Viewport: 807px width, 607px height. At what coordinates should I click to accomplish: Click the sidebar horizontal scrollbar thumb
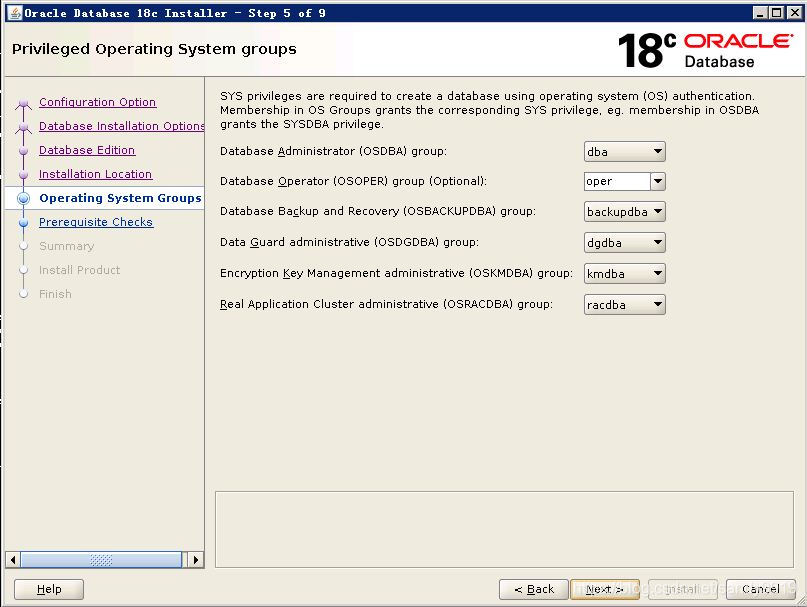pos(101,560)
